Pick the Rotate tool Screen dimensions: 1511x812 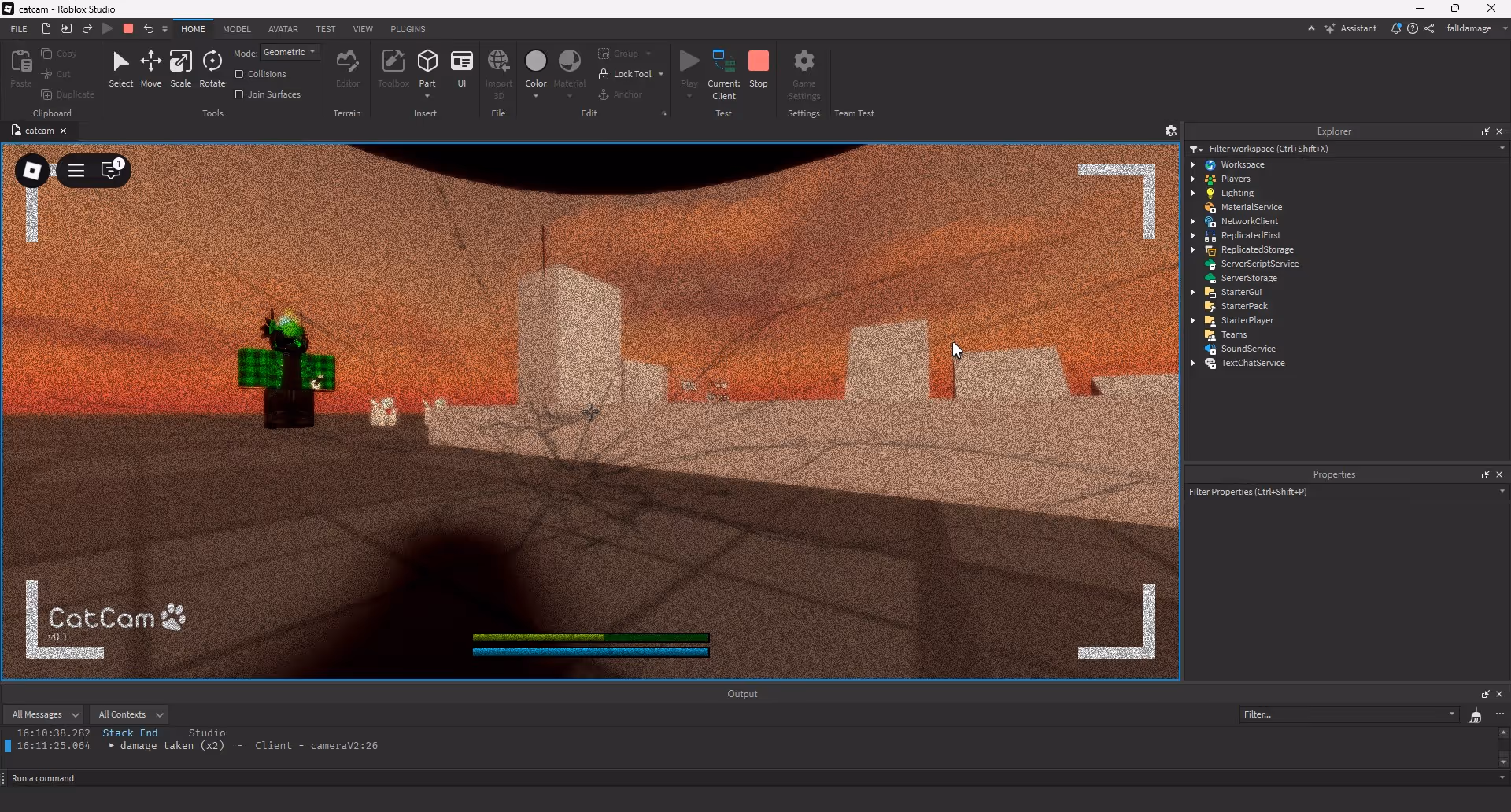pyautogui.click(x=212, y=68)
